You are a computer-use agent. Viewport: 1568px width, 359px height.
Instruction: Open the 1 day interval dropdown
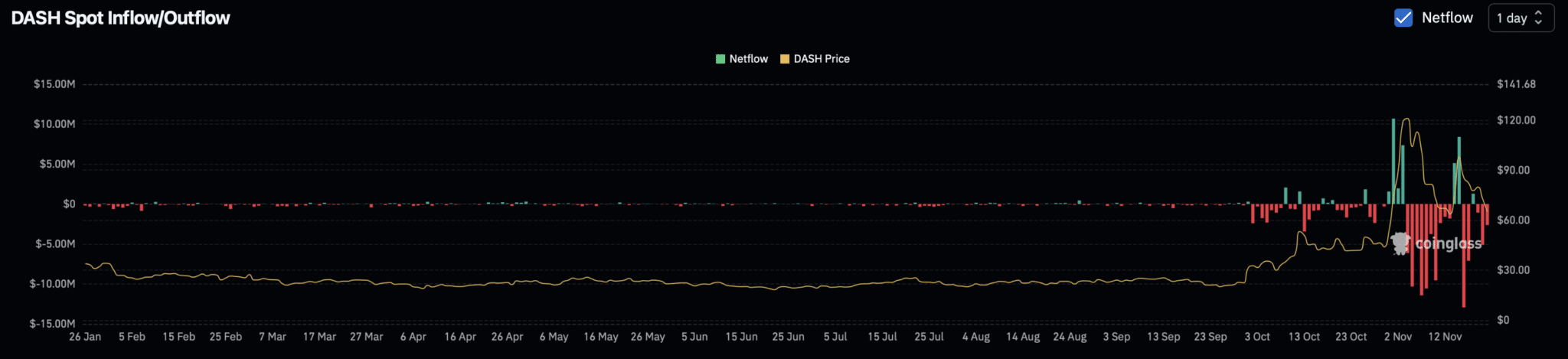[x=1520, y=18]
